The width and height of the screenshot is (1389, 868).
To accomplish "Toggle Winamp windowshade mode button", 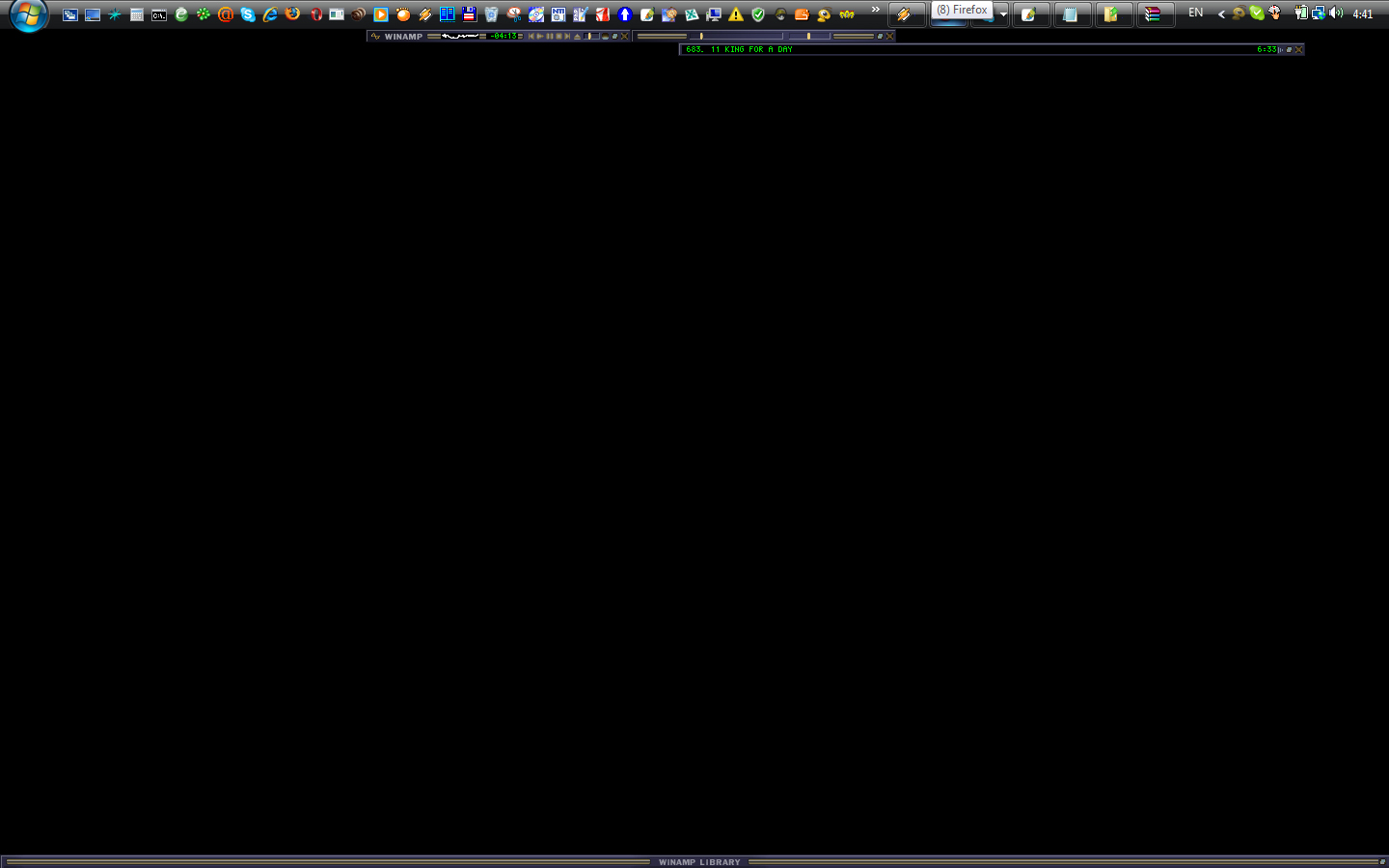I will click(x=614, y=36).
